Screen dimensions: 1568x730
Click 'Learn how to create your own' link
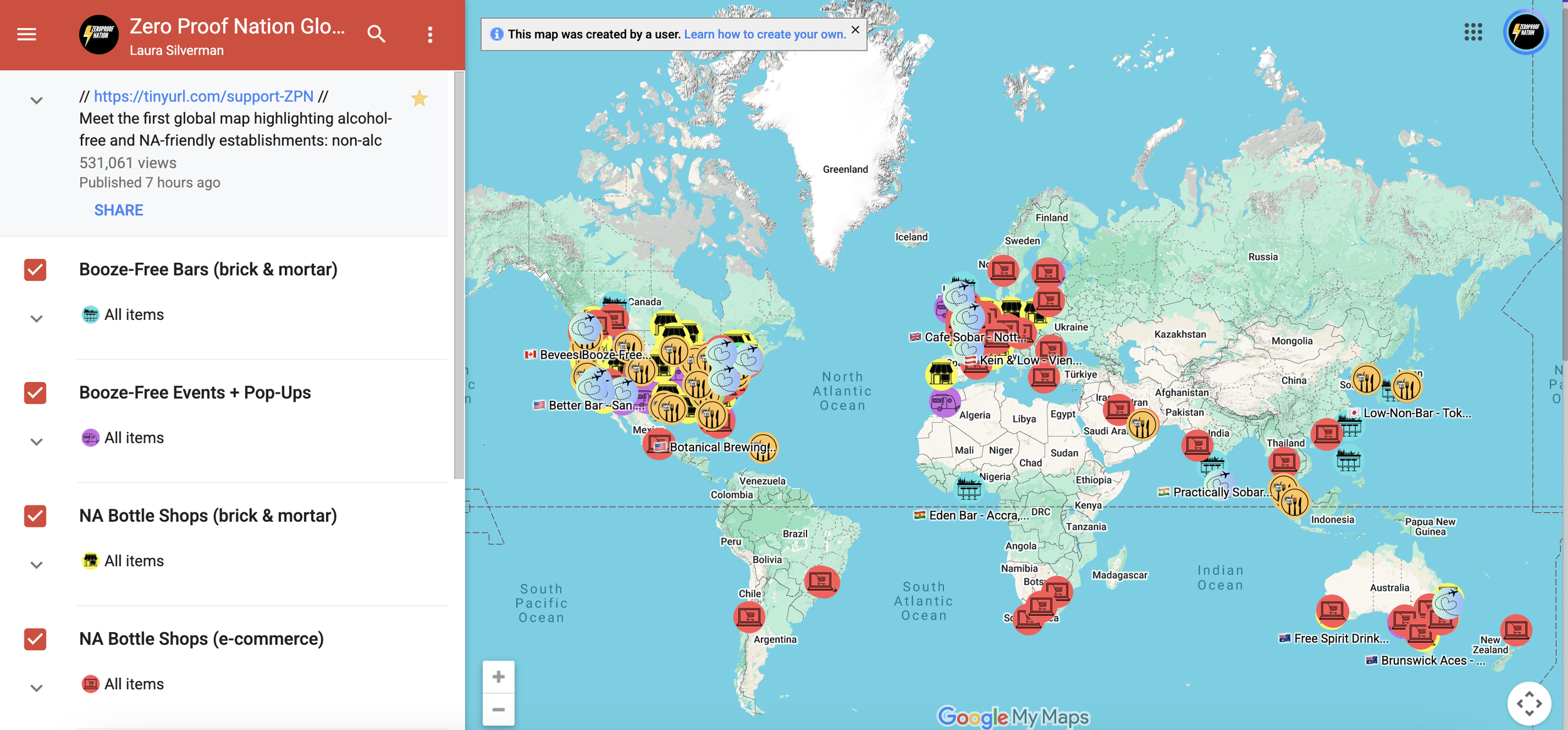pos(765,34)
